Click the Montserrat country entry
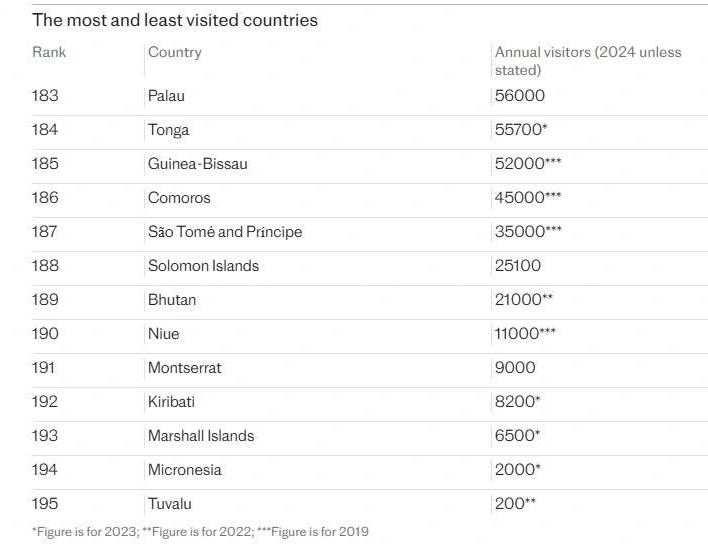 tap(184, 368)
